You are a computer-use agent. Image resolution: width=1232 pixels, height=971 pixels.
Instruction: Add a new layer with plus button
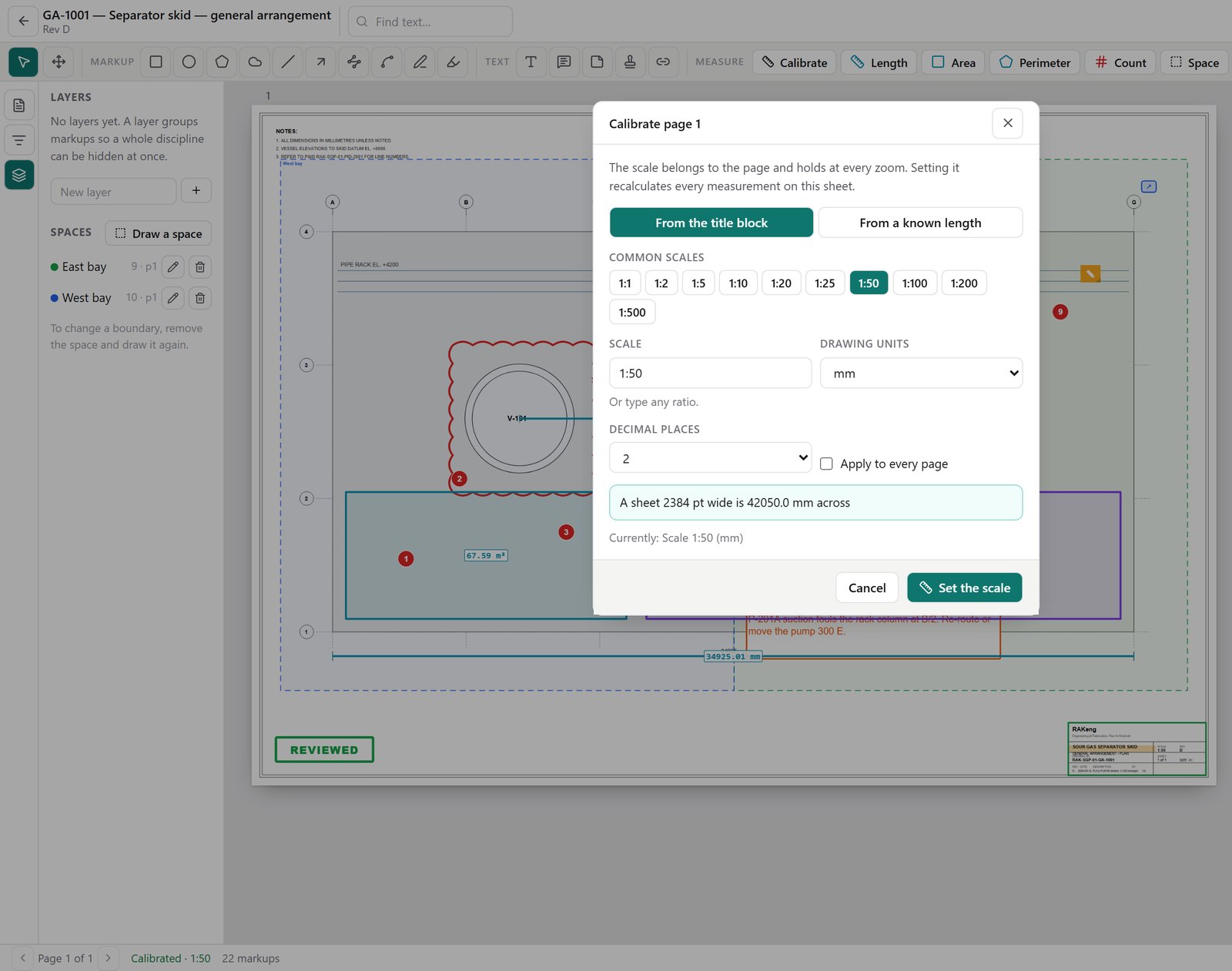[x=196, y=191]
